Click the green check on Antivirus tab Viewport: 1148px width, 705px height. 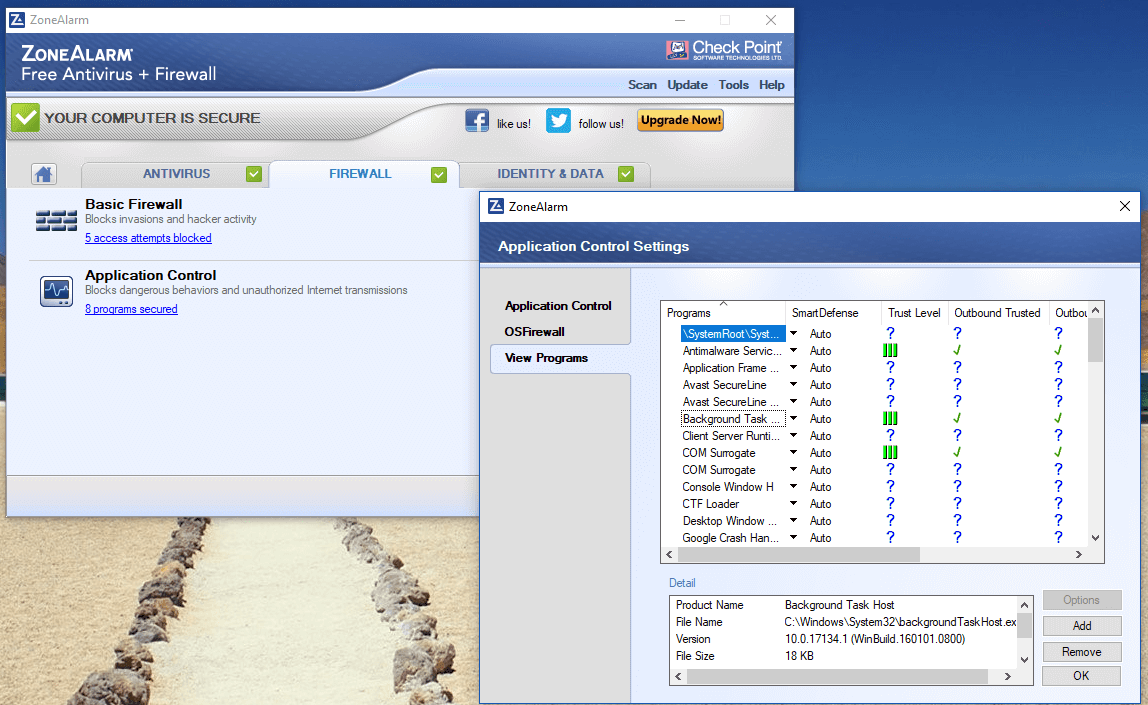coord(254,174)
